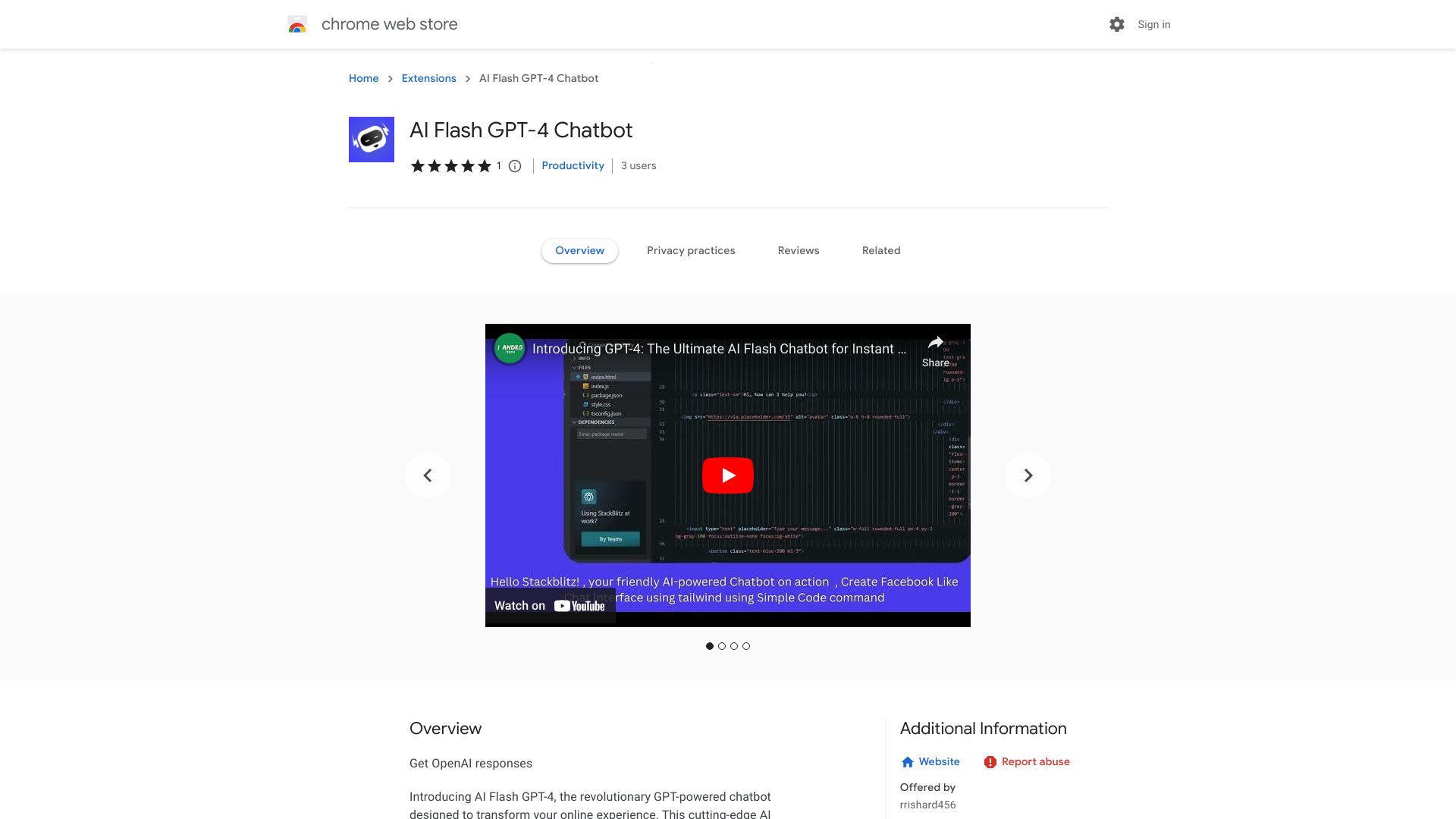Open the settings gear menu
Image resolution: width=1456 pixels, height=819 pixels.
[1116, 24]
